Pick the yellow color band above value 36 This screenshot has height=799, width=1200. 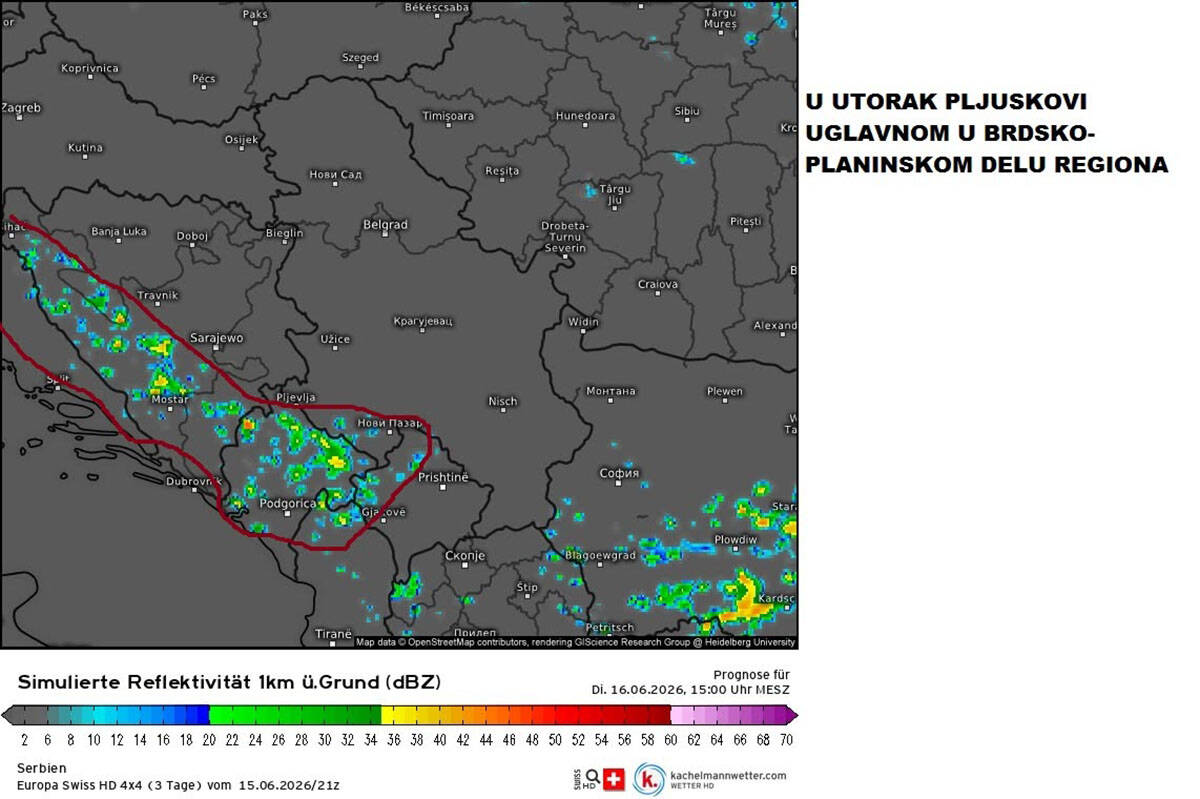coord(393,714)
